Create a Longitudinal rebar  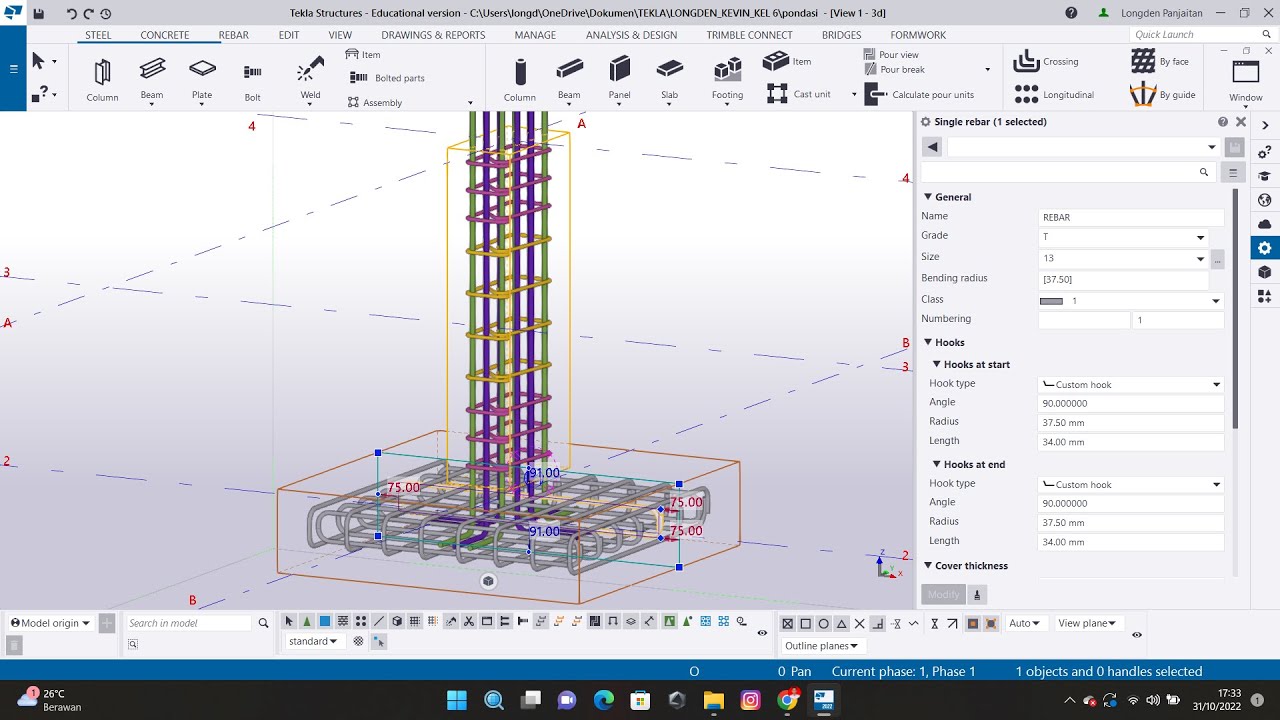pyautogui.click(x=1054, y=95)
